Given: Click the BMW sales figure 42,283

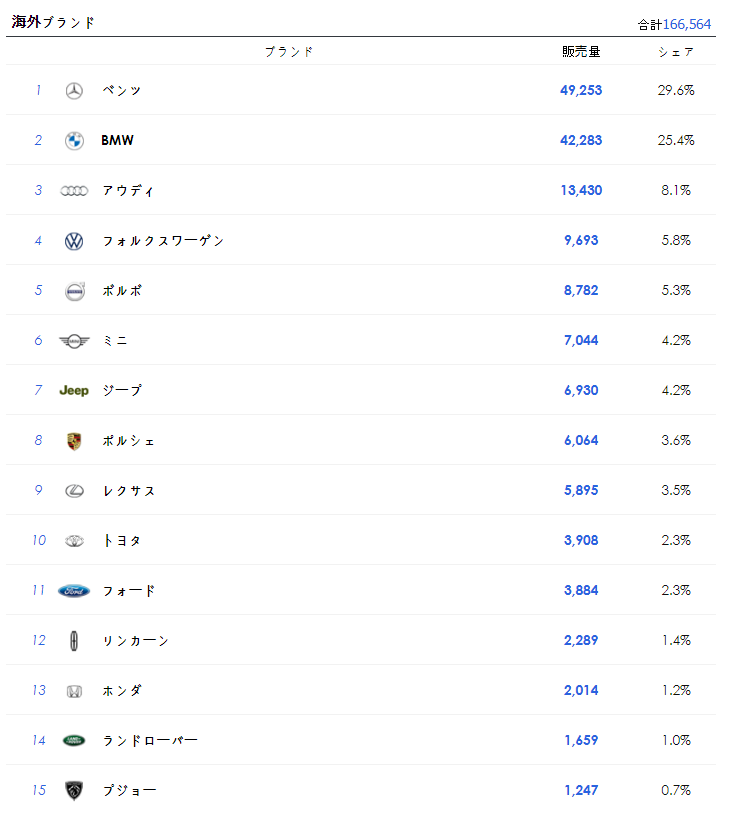Looking at the screenshot, I should [x=581, y=141].
